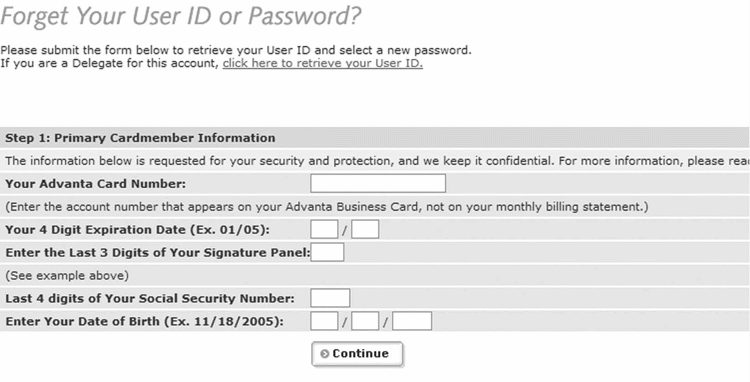
Task: Click the account number hint text line
Action: 327,207
